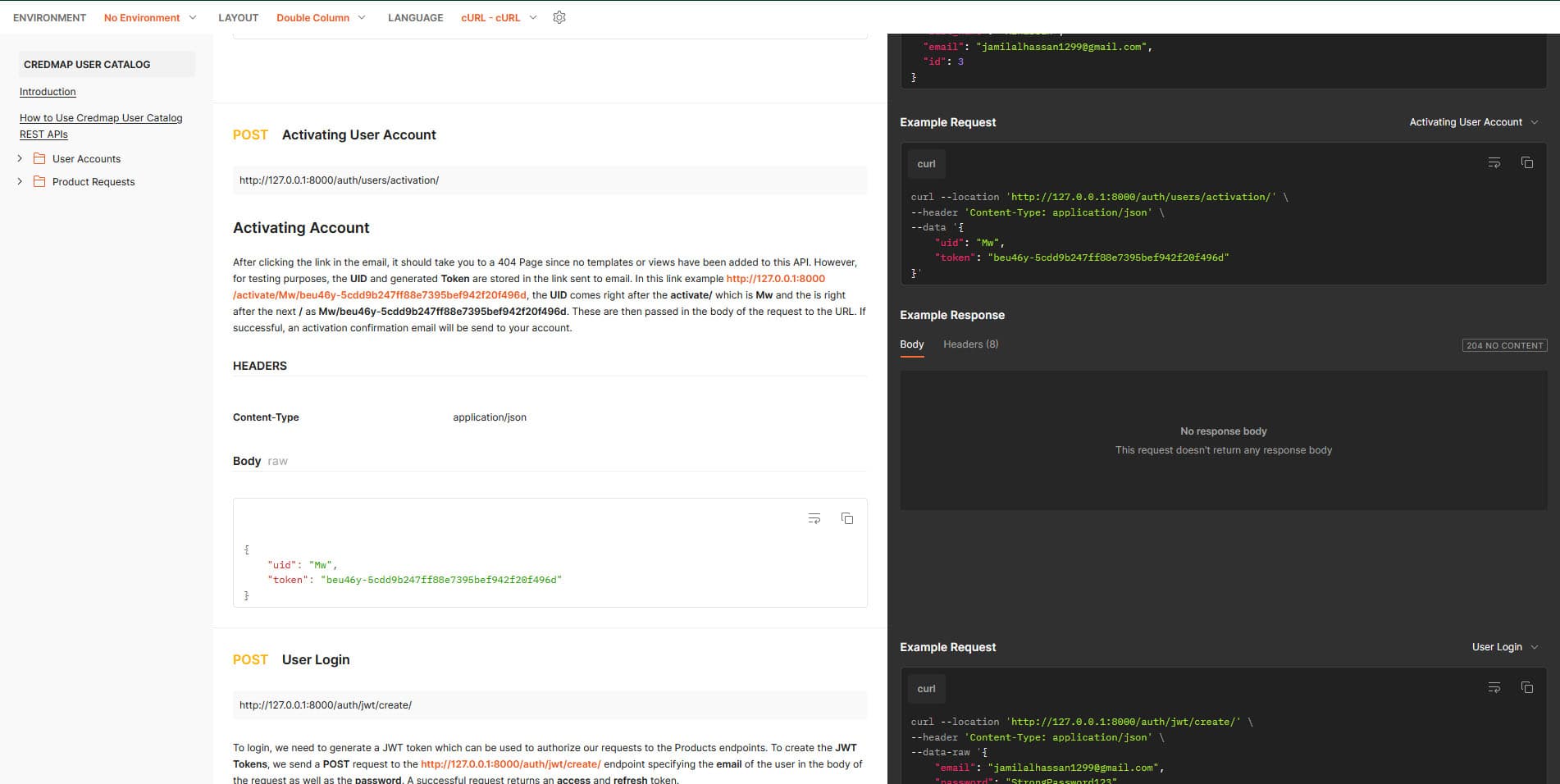This screenshot has width=1560, height=784.
Task: Click the Product Requests folder icon
Action: pyautogui.click(x=39, y=181)
